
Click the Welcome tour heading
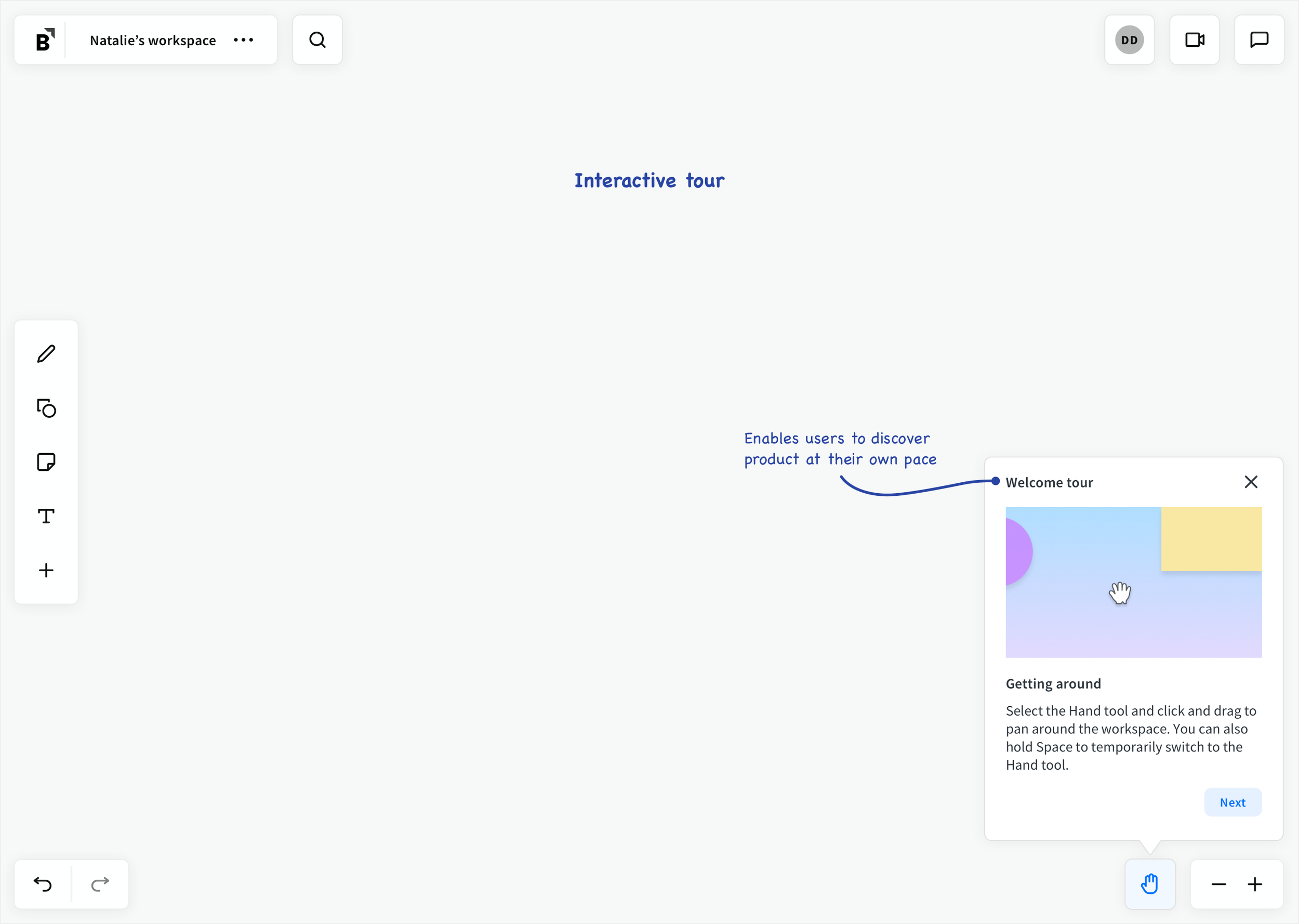[x=1049, y=482]
